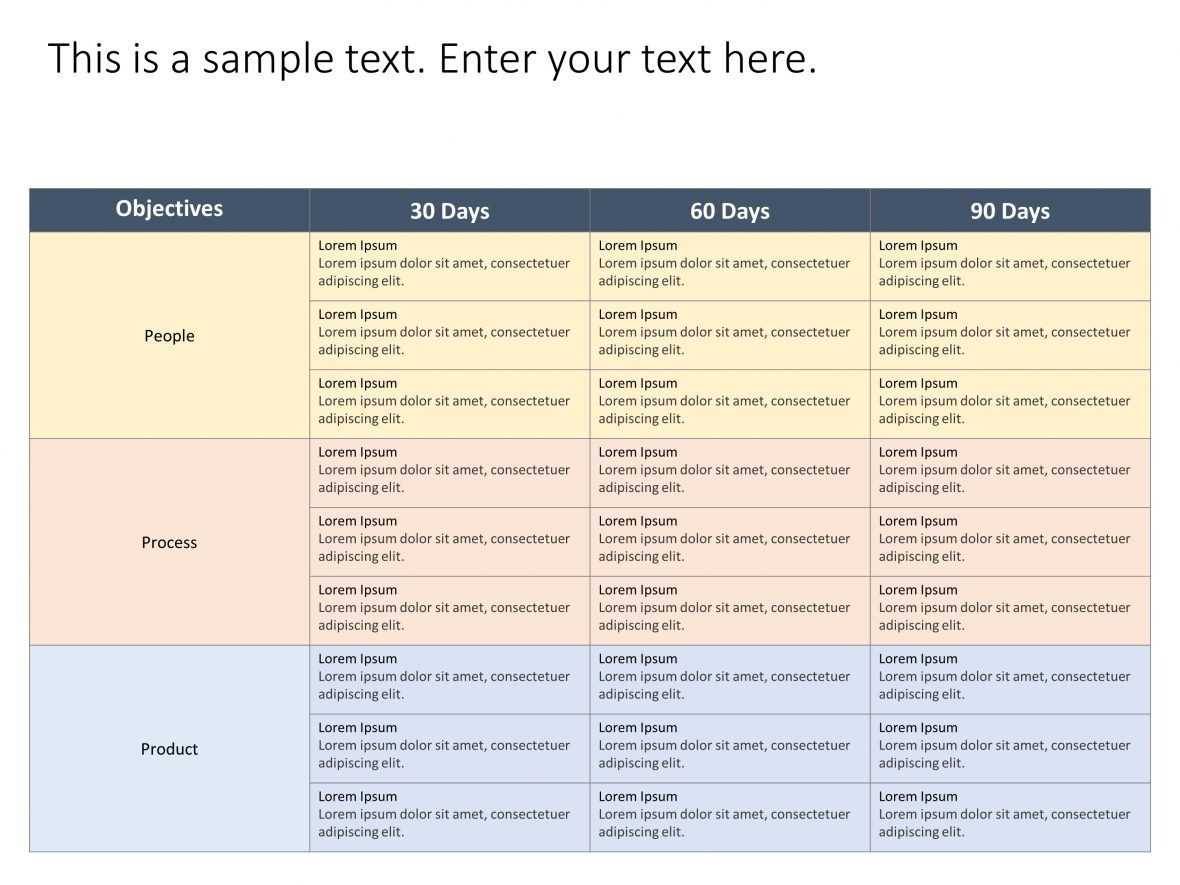Screen dimensions: 1180x885
Task: Select first People cell under 30 Days
Action: point(449,266)
